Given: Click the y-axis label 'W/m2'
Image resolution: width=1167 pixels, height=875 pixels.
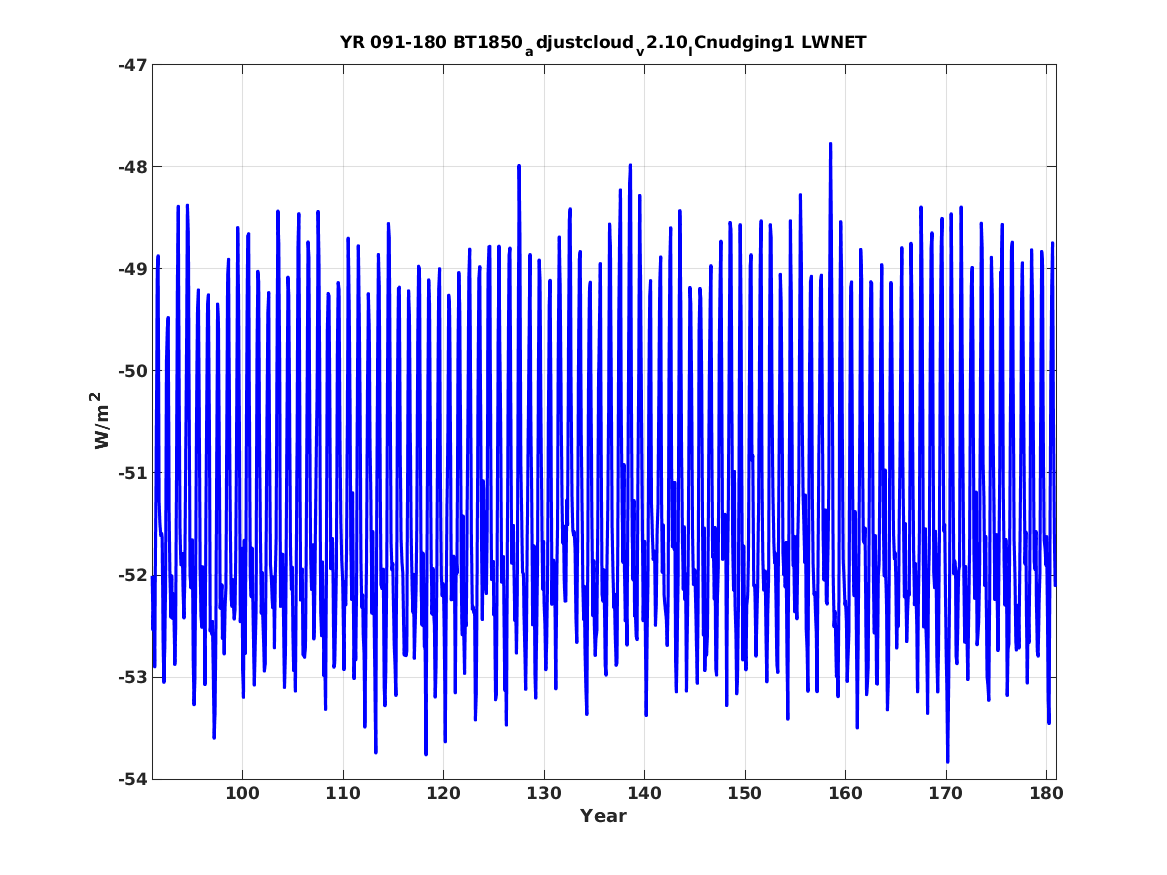Looking at the screenshot, I should (x=100, y=420).
